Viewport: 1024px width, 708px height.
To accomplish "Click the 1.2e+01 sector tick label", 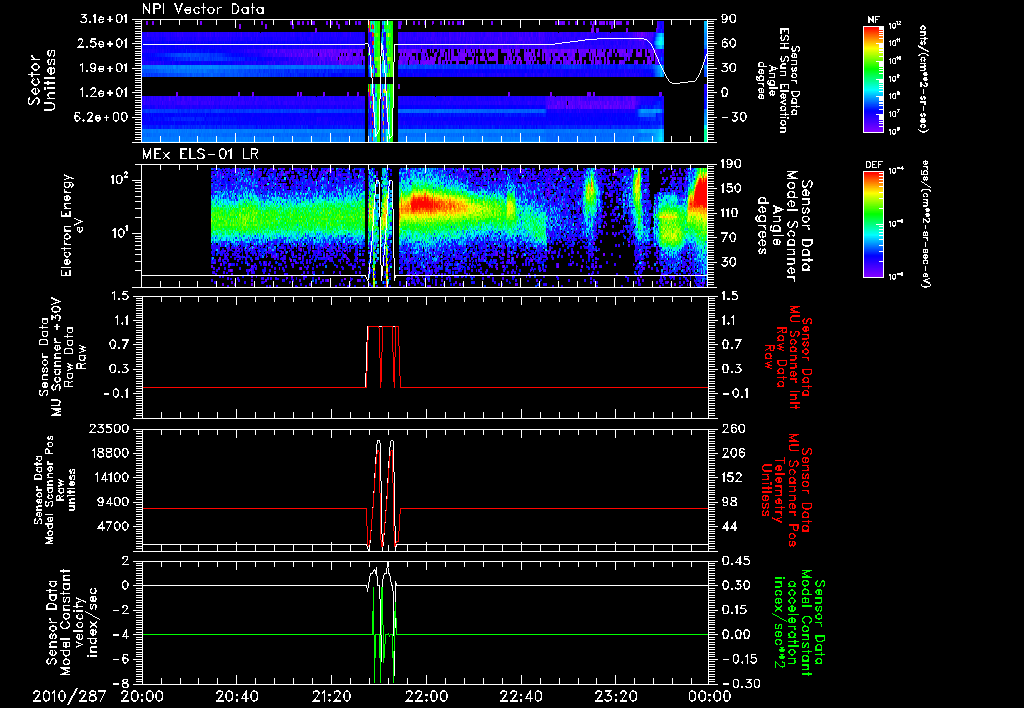I will (104, 93).
